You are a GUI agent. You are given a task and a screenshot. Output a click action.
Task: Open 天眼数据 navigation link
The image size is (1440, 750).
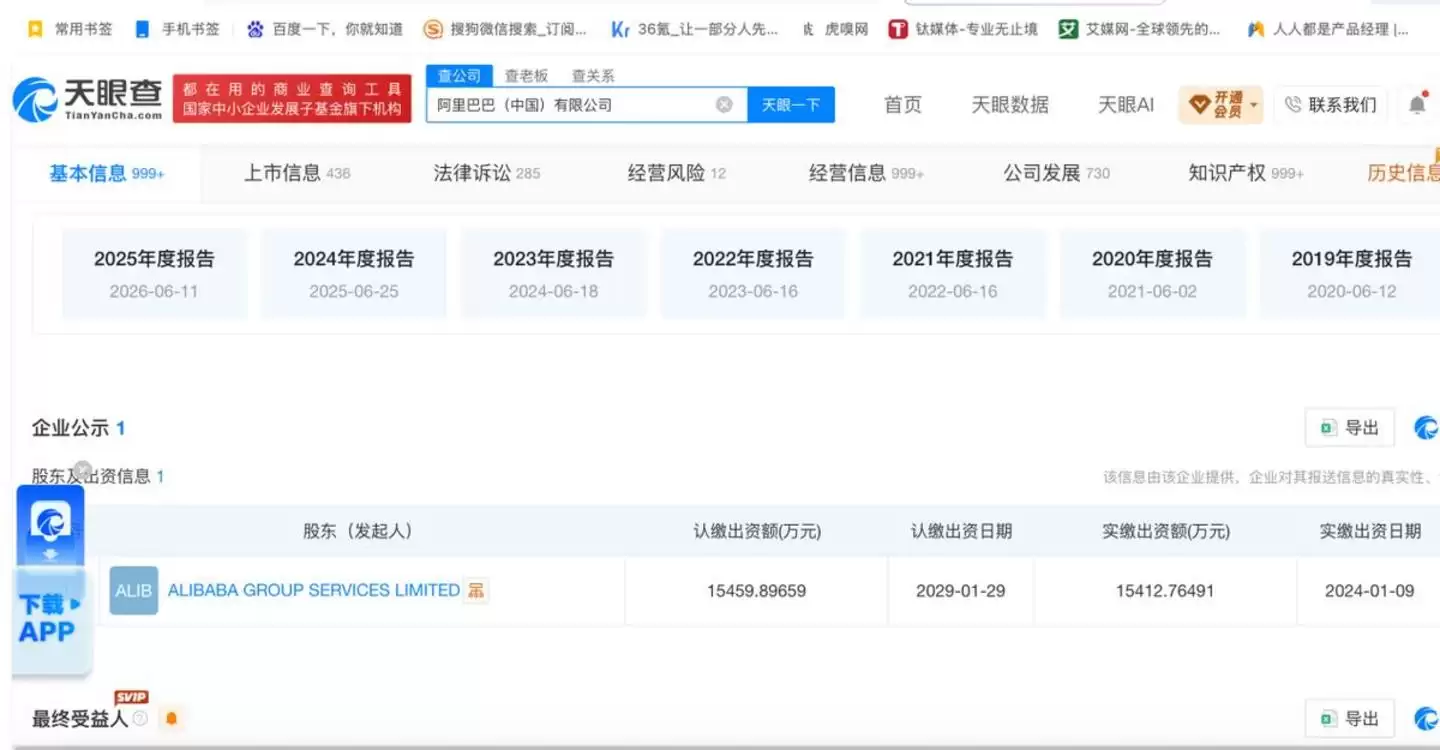[1010, 105]
